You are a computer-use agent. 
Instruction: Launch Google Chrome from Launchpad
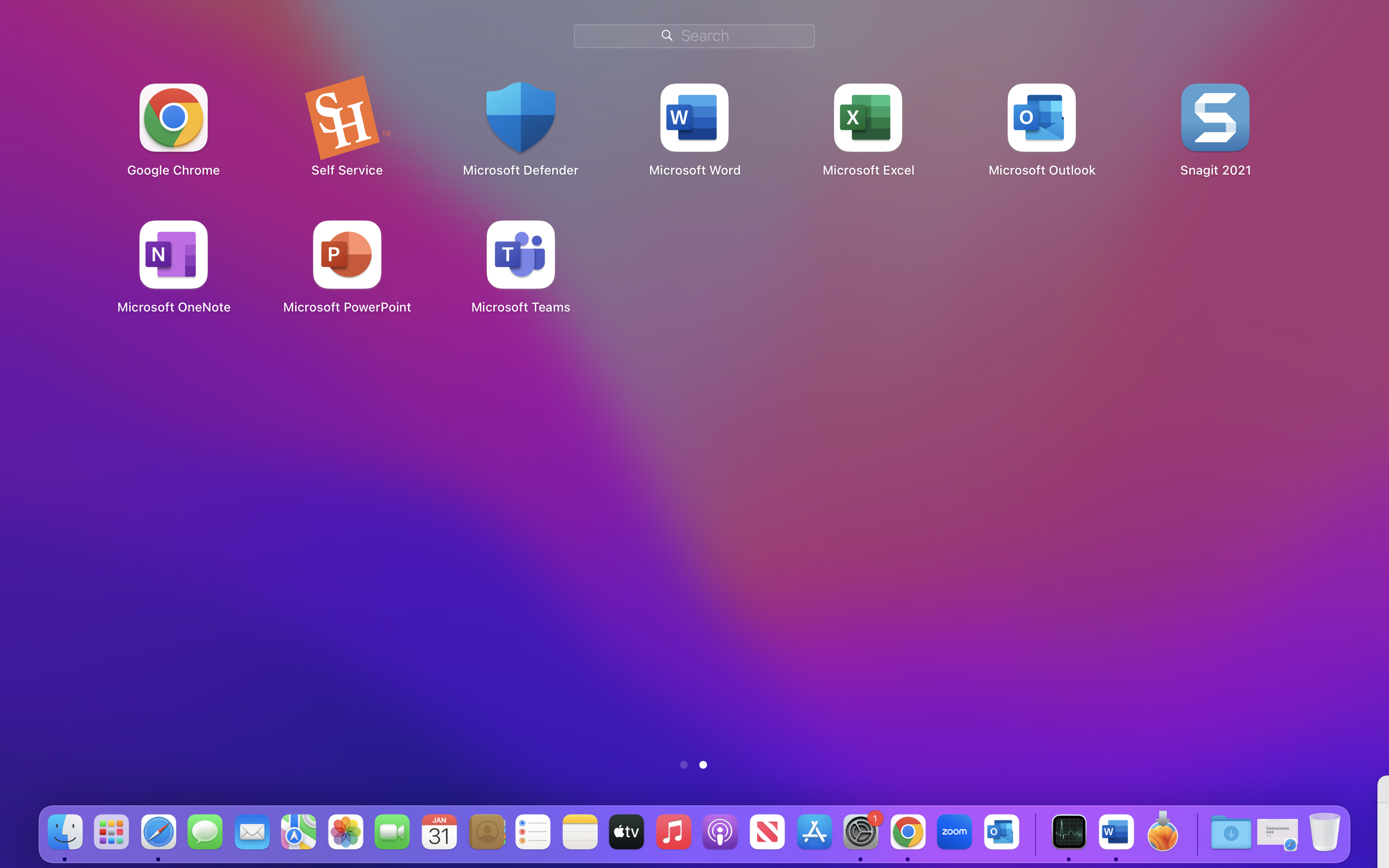[x=173, y=118]
